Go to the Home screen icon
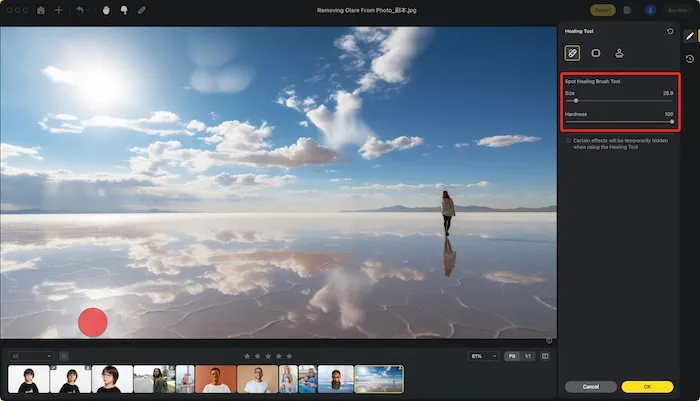Screen dimensions: 700x401 pyautogui.click(x=41, y=10)
